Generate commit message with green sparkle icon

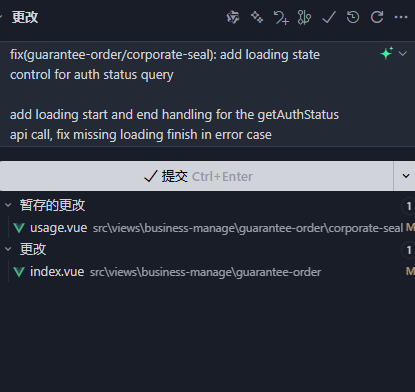coord(387,53)
